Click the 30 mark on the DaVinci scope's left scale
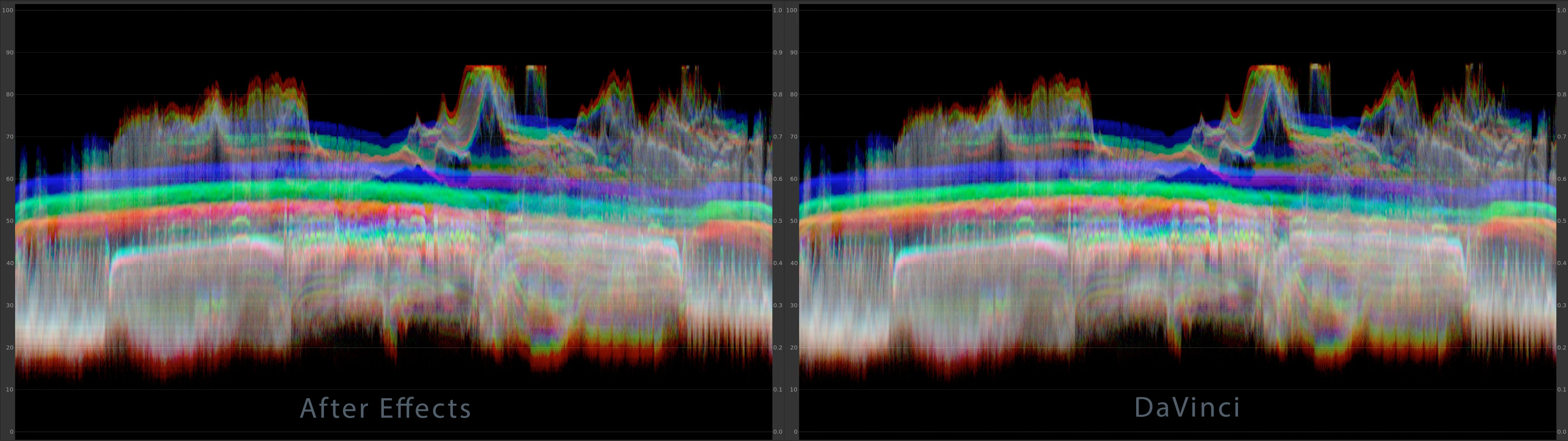This screenshot has width=1568, height=441. (793, 305)
